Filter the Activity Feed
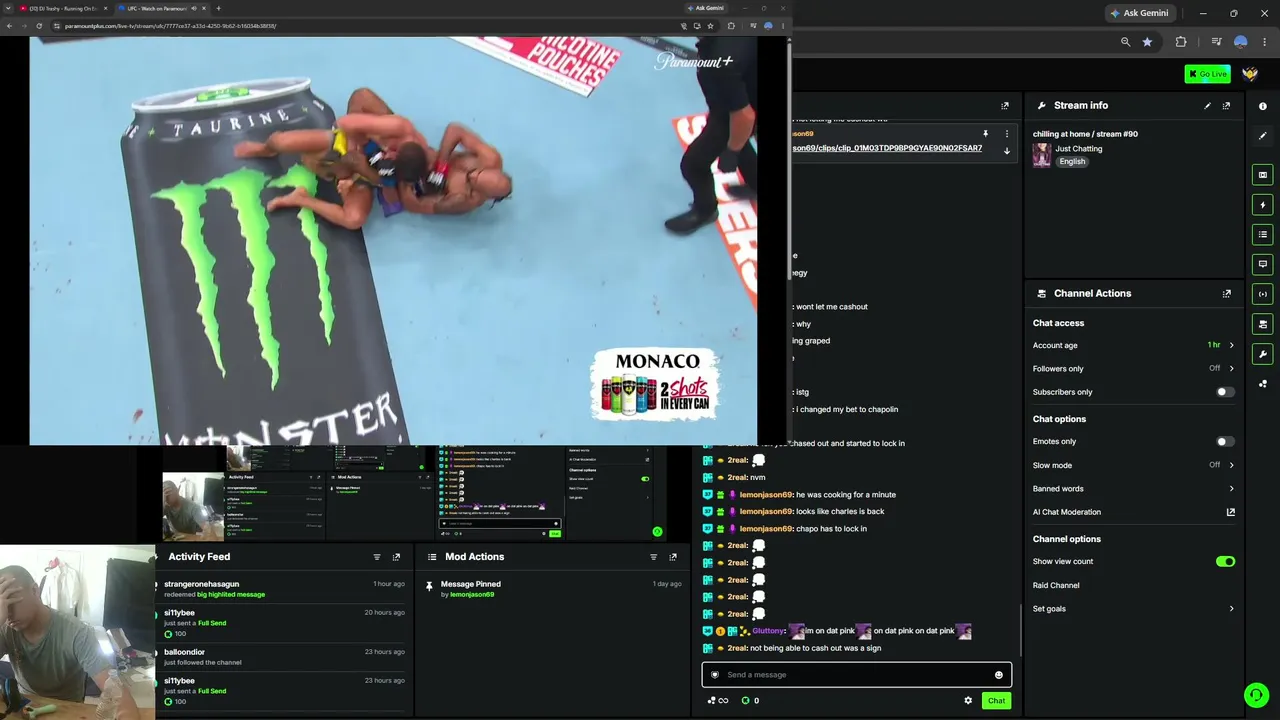The image size is (1280, 720). pyautogui.click(x=377, y=557)
